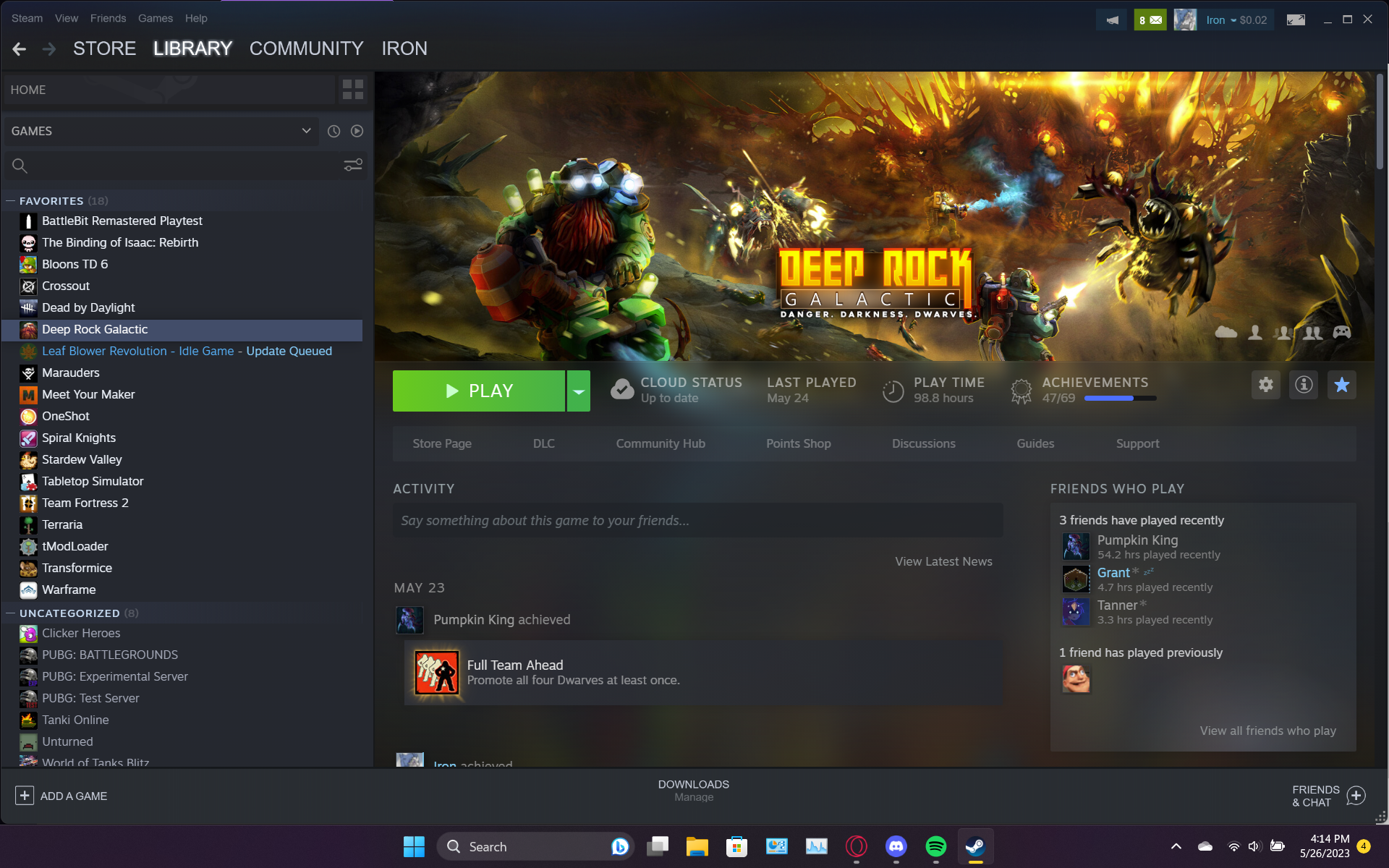Viewport: 1389px width, 868px height.
Task: Enter Big Picture mode icon
Action: coord(1296,20)
